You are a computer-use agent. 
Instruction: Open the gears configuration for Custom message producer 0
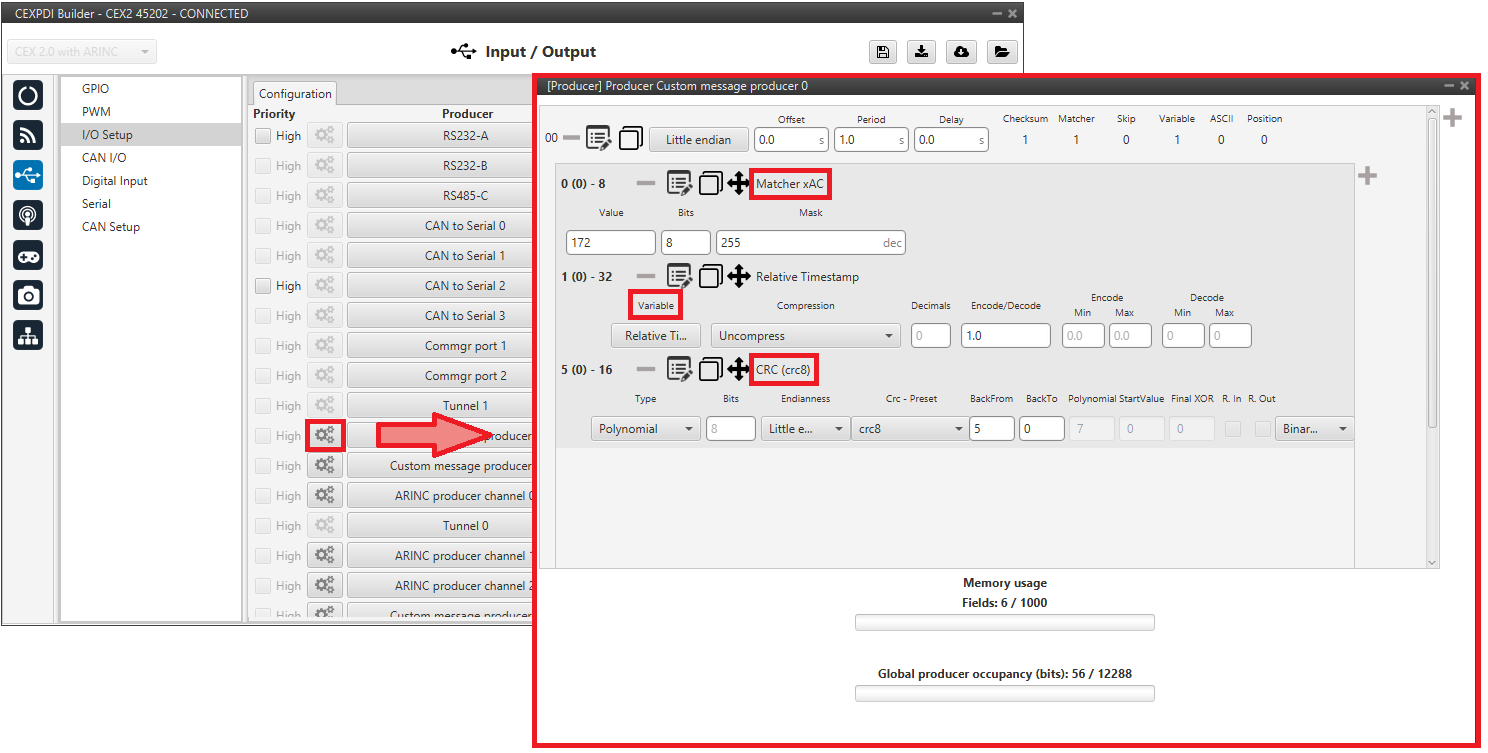point(325,436)
